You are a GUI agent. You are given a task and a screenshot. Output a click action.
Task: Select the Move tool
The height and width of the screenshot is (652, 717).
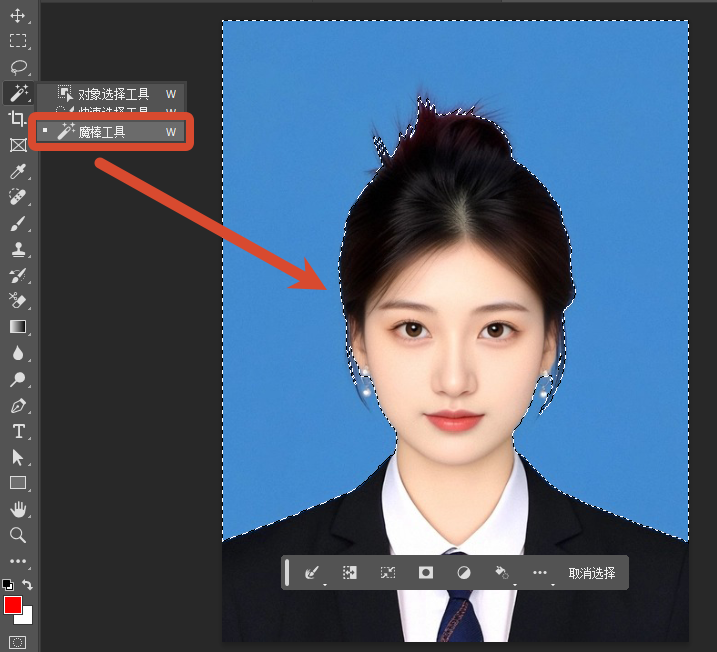18,16
